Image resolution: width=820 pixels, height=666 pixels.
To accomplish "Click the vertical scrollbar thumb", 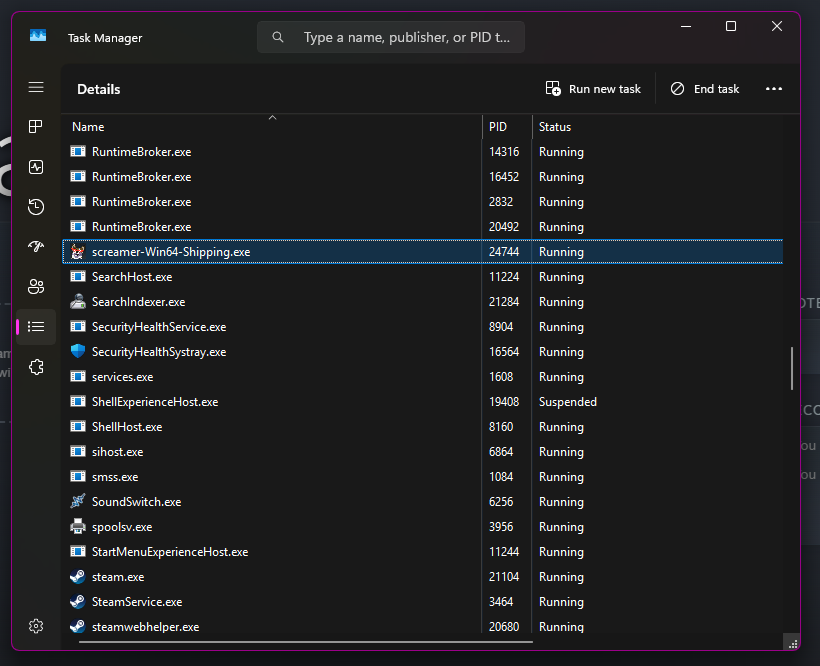I will [792, 368].
